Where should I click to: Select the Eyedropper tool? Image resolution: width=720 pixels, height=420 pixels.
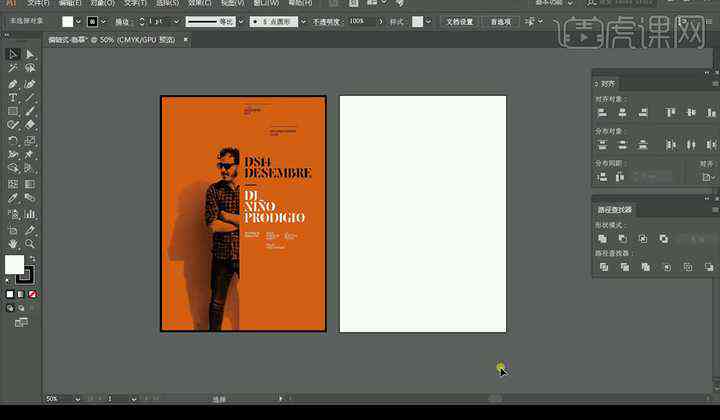pos(13,198)
